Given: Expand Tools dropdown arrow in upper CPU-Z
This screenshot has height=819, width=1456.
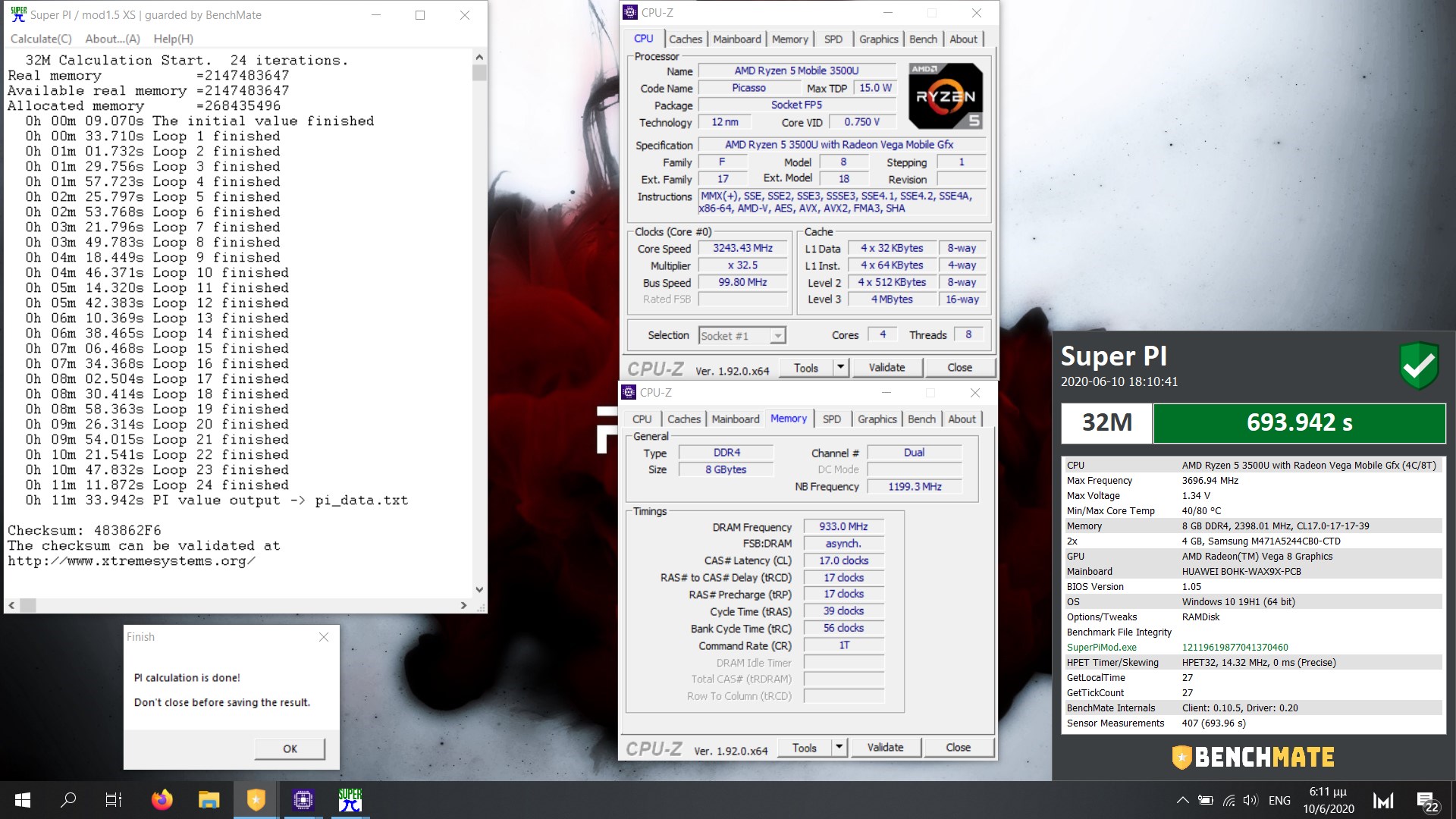Looking at the screenshot, I should [840, 367].
